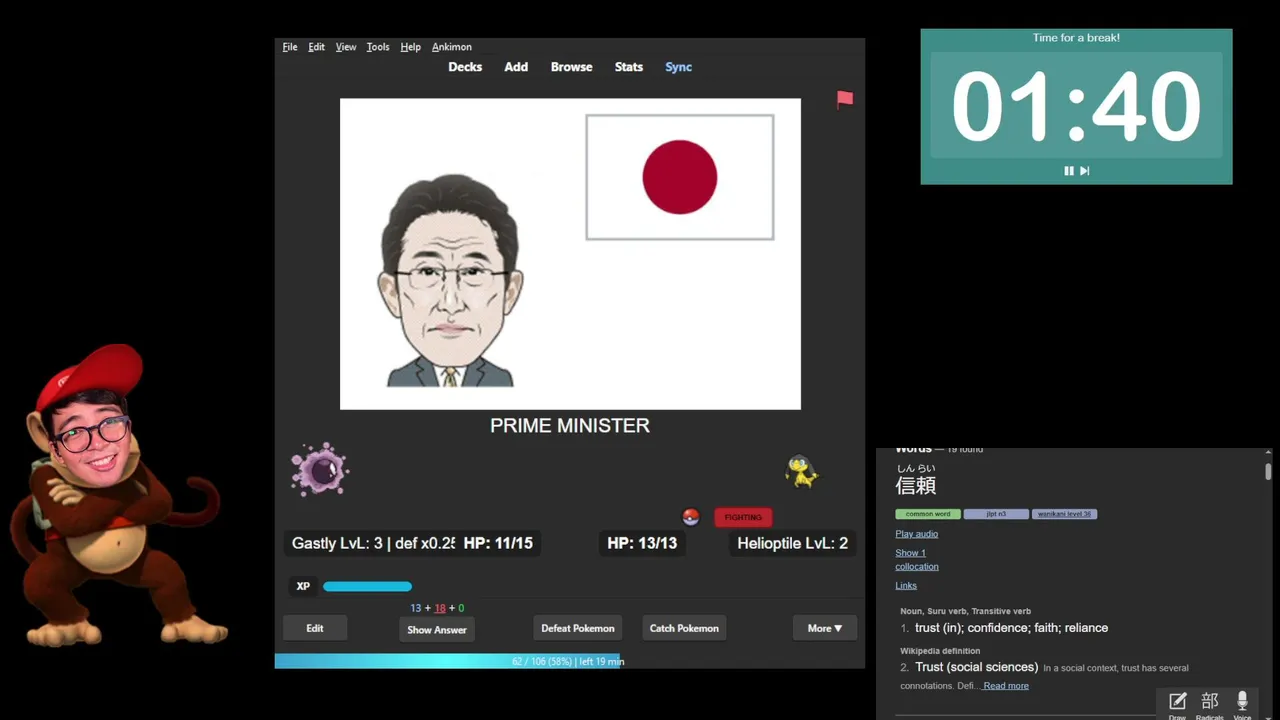Click the Edit card button
Viewport: 1280px width, 720px height.
[x=315, y=628]
